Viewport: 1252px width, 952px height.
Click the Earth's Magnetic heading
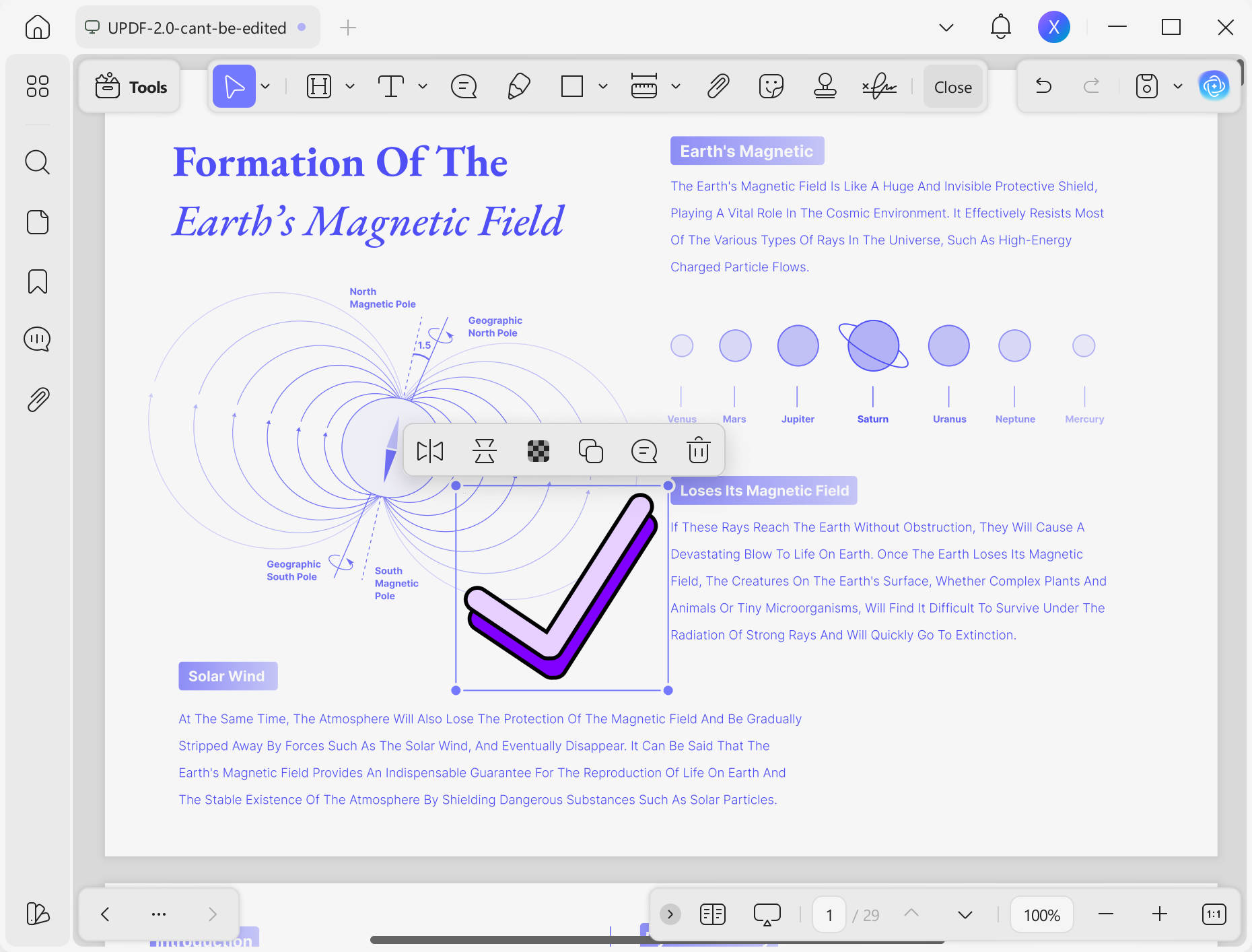(747, 151)
